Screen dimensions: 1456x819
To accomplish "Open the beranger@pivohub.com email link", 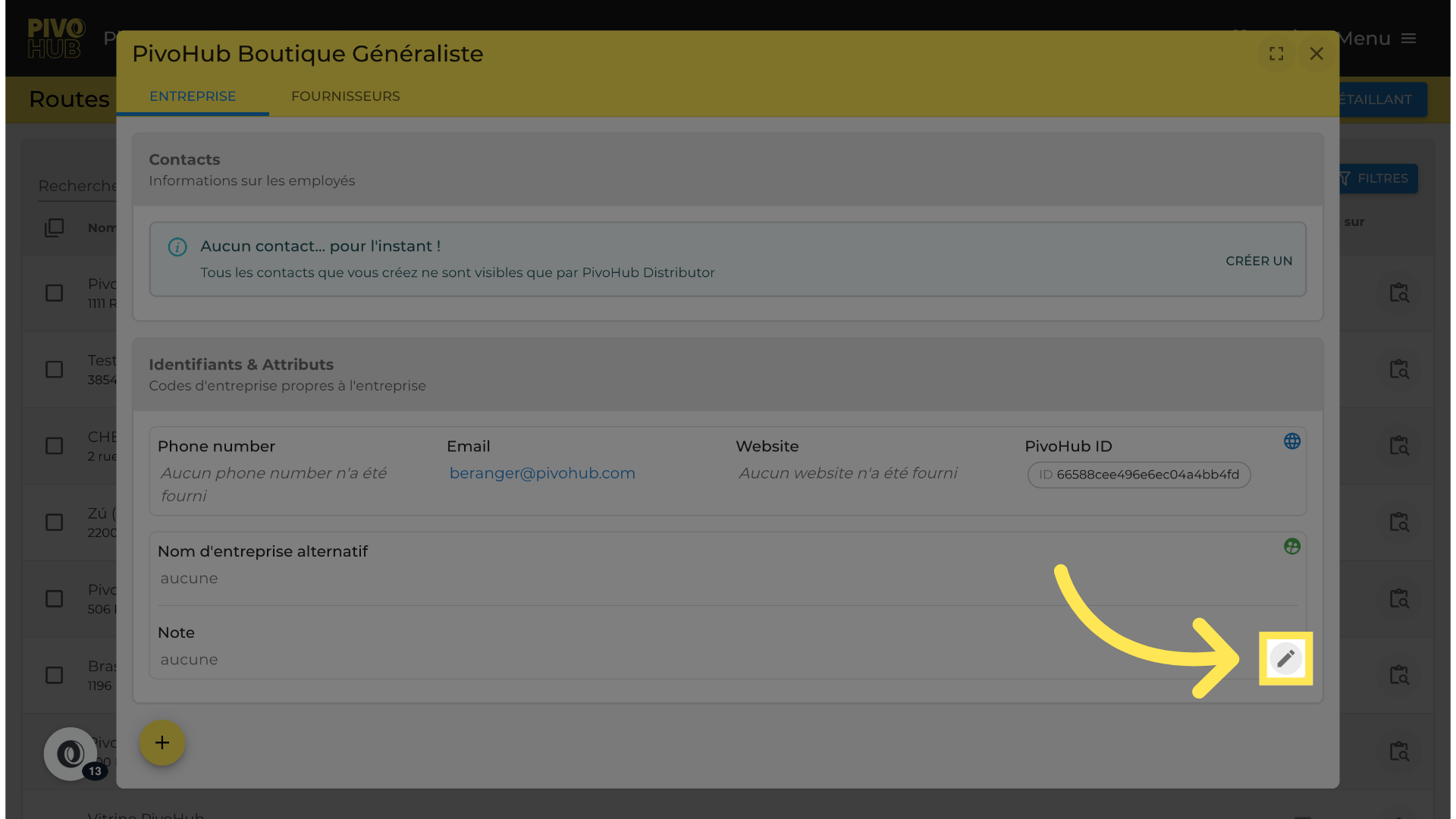I will click(542, 473).
